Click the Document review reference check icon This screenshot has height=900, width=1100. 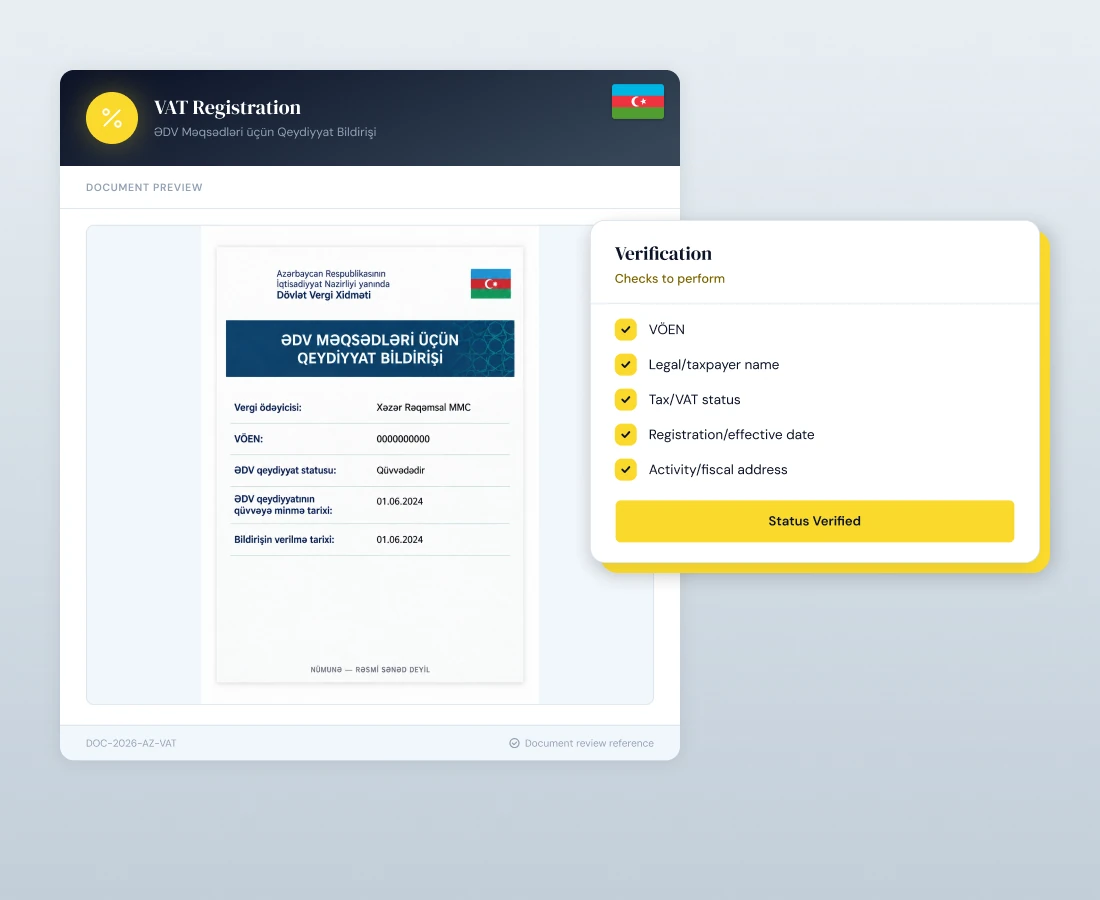click(x=514, y=743)
